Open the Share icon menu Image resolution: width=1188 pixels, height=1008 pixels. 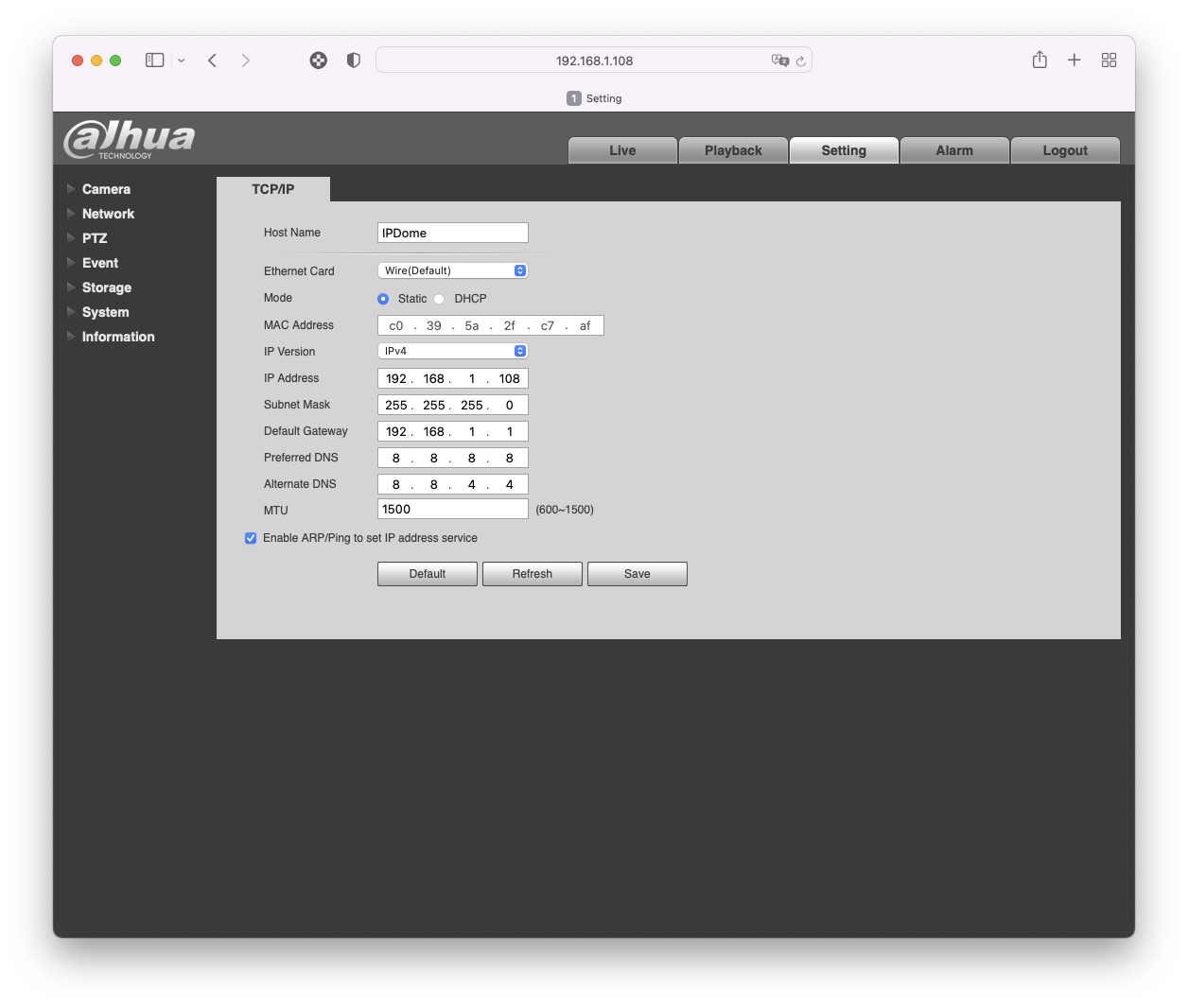[x=1039, y=60]
